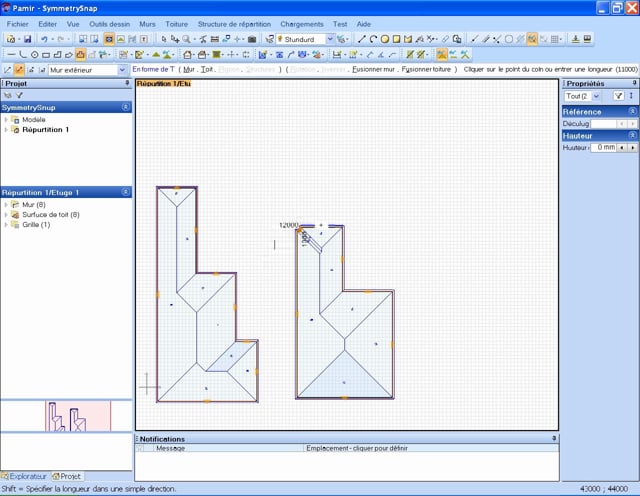Toggle the highlighted orange view mode button
The height and width of the screenshot is (496, 640).
pyautogui.click(x=109, y=39)
